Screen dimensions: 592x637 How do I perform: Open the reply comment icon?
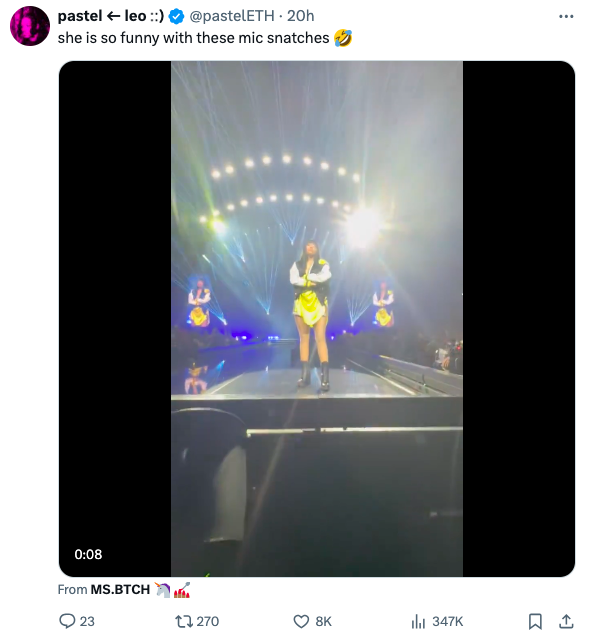(x=67, y=621)
